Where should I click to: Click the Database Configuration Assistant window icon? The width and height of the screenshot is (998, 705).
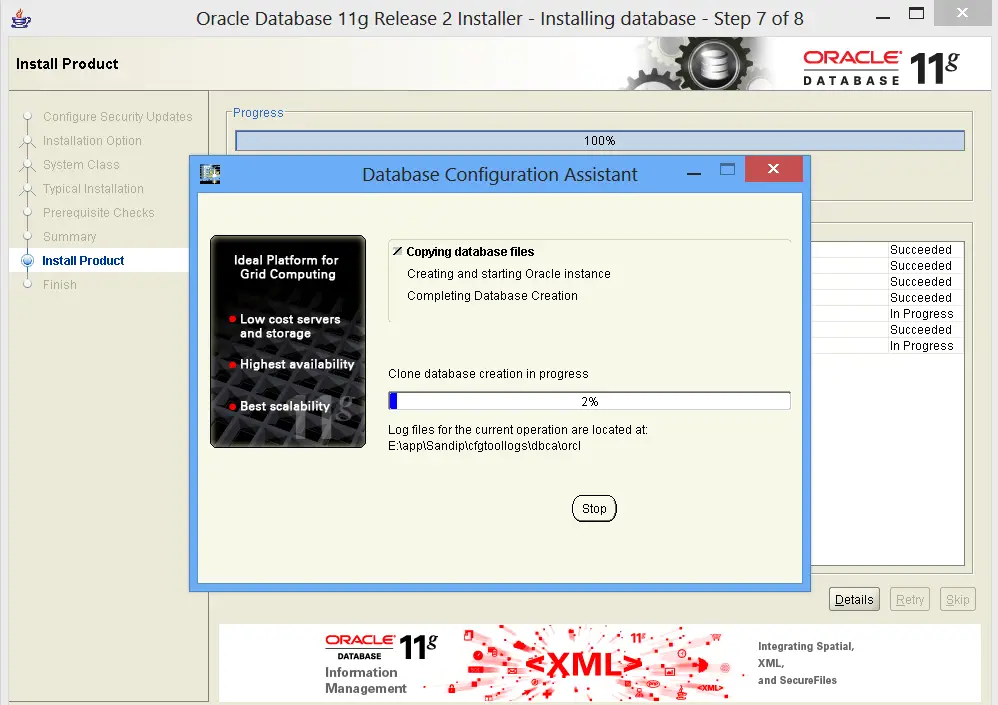(x=210, y=173)
